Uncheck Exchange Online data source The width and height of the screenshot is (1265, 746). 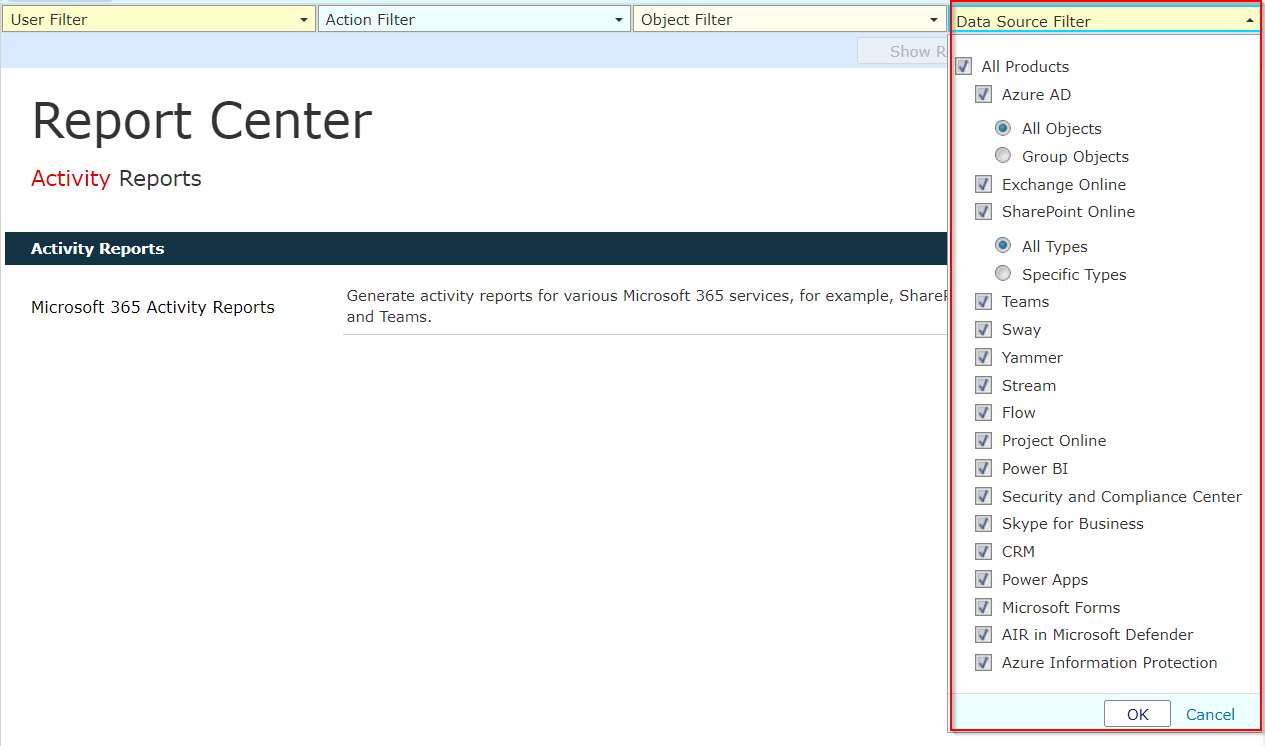983,184
